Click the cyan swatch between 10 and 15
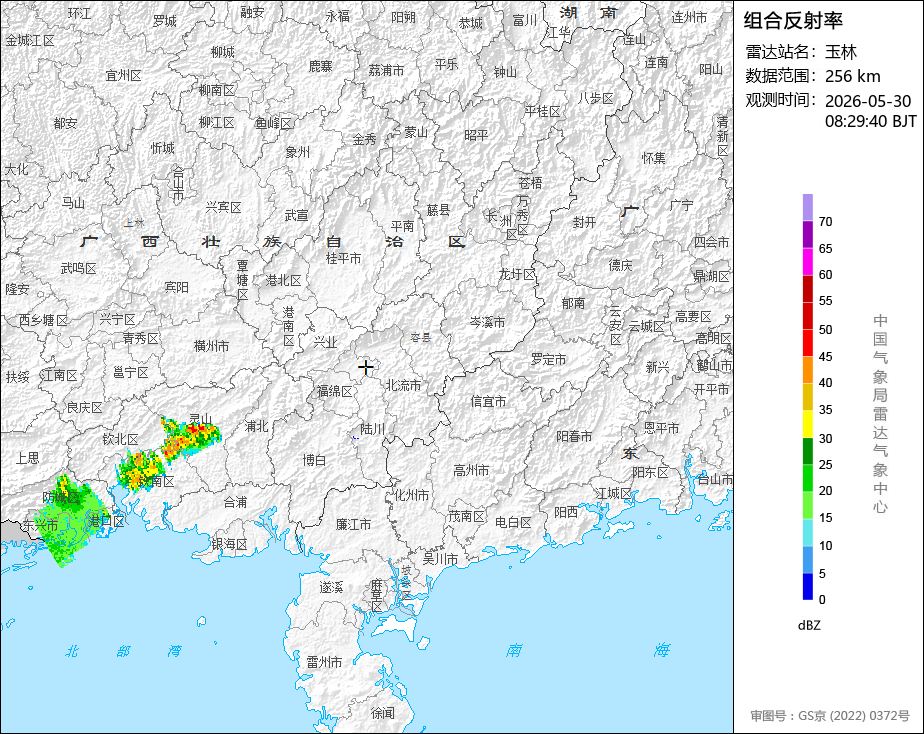 point(807,532)
